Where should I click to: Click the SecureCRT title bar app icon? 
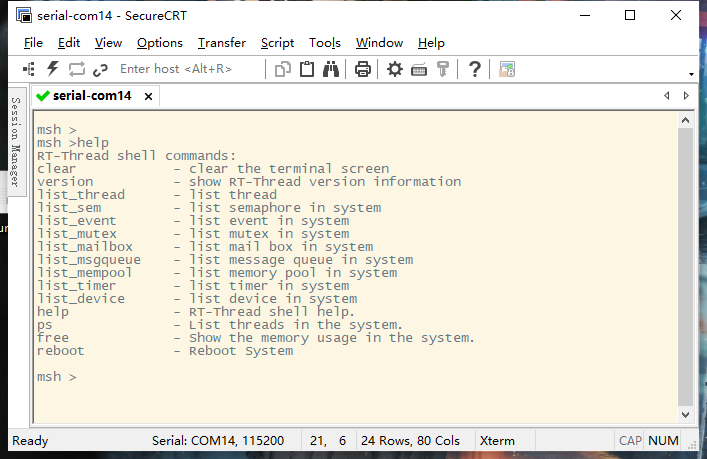(24, 15)
